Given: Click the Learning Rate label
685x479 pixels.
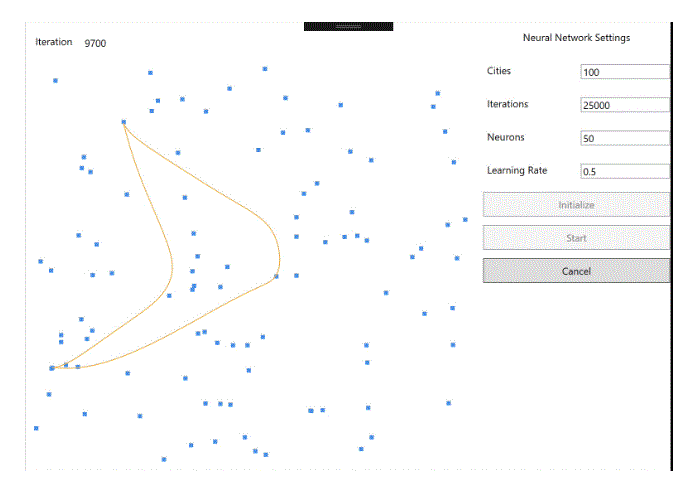Looking at the screenshot, I should pyautogui.click(x=517, y=170).
